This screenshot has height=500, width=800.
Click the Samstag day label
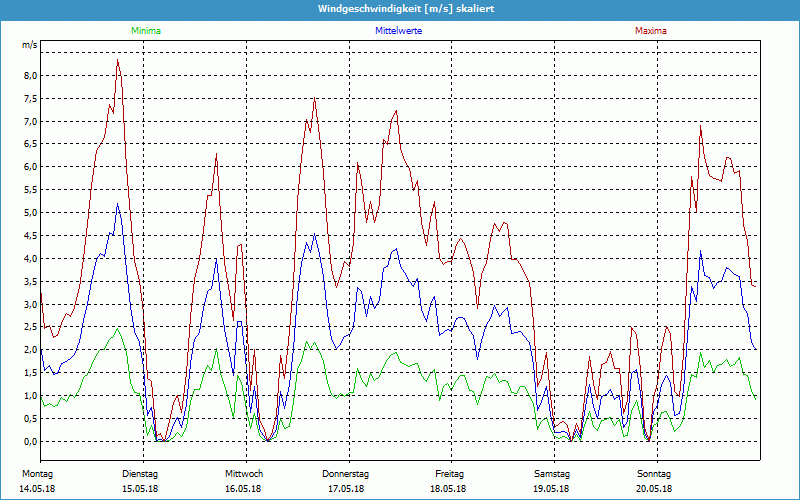click(552, 474)
